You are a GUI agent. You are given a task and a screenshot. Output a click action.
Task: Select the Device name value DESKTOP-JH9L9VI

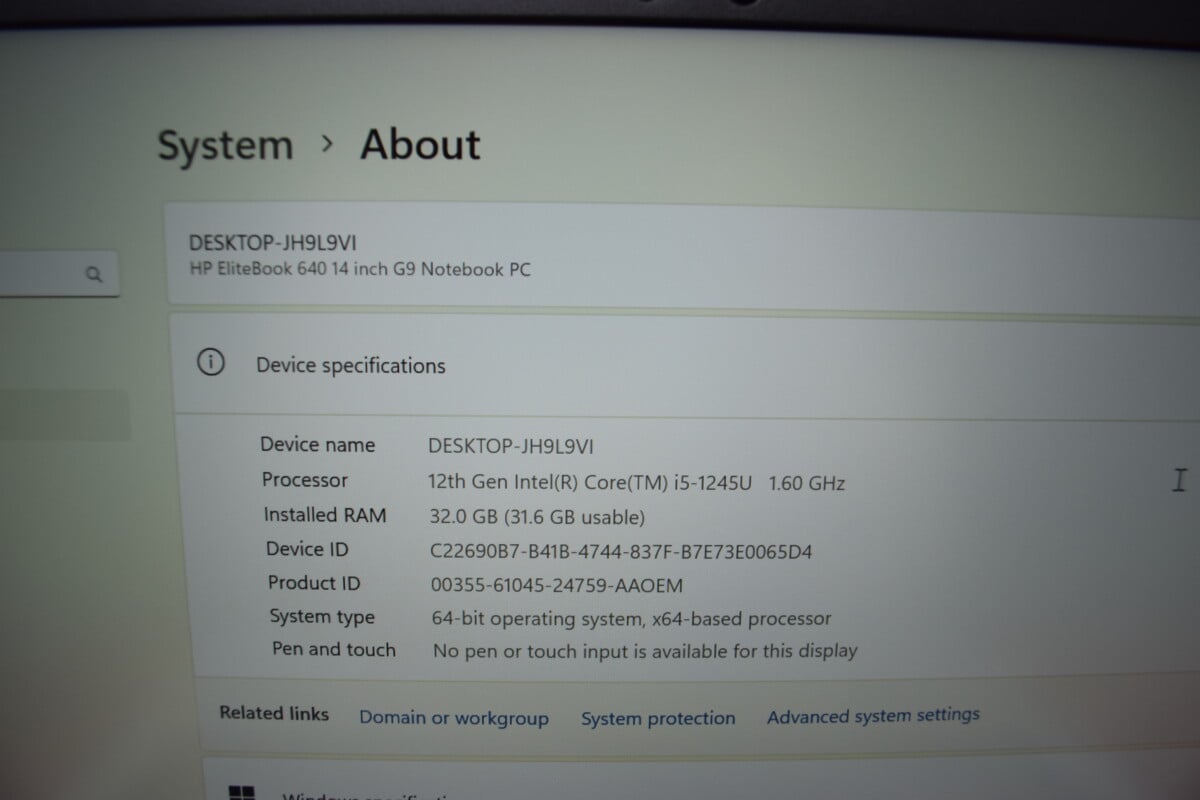(511, 446)
